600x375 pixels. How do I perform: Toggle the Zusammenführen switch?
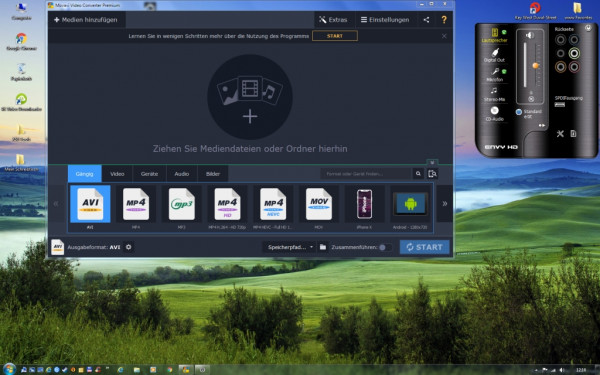384,247
